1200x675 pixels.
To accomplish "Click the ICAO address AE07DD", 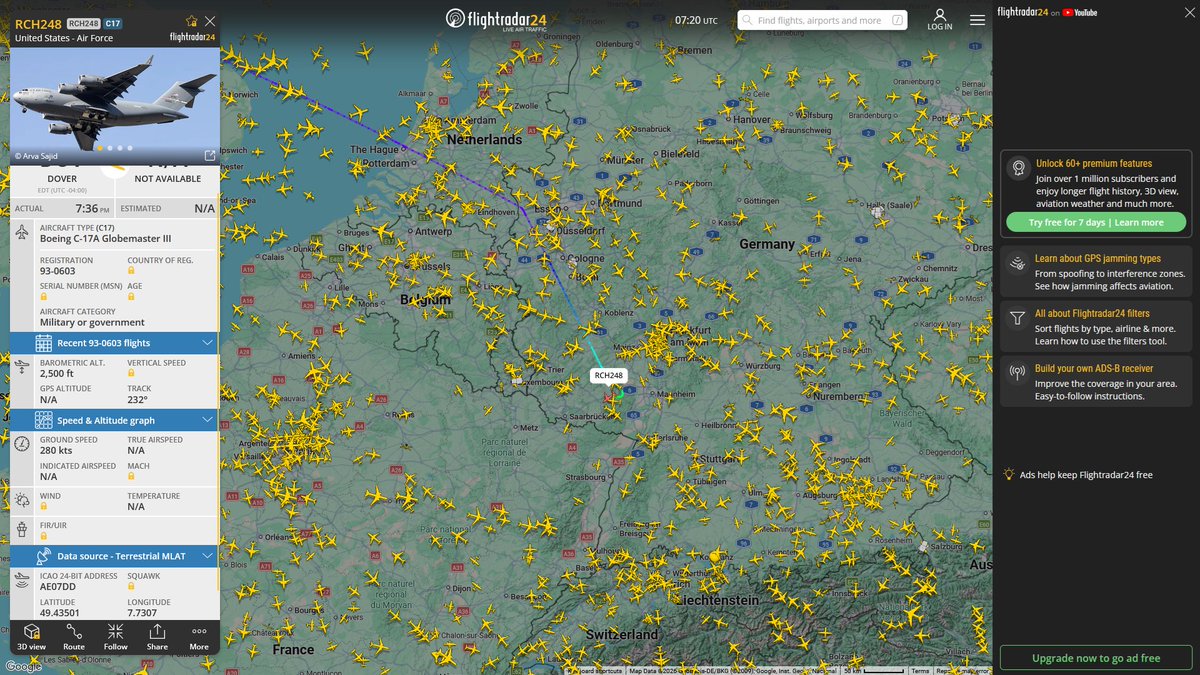I will click(60, 588).
